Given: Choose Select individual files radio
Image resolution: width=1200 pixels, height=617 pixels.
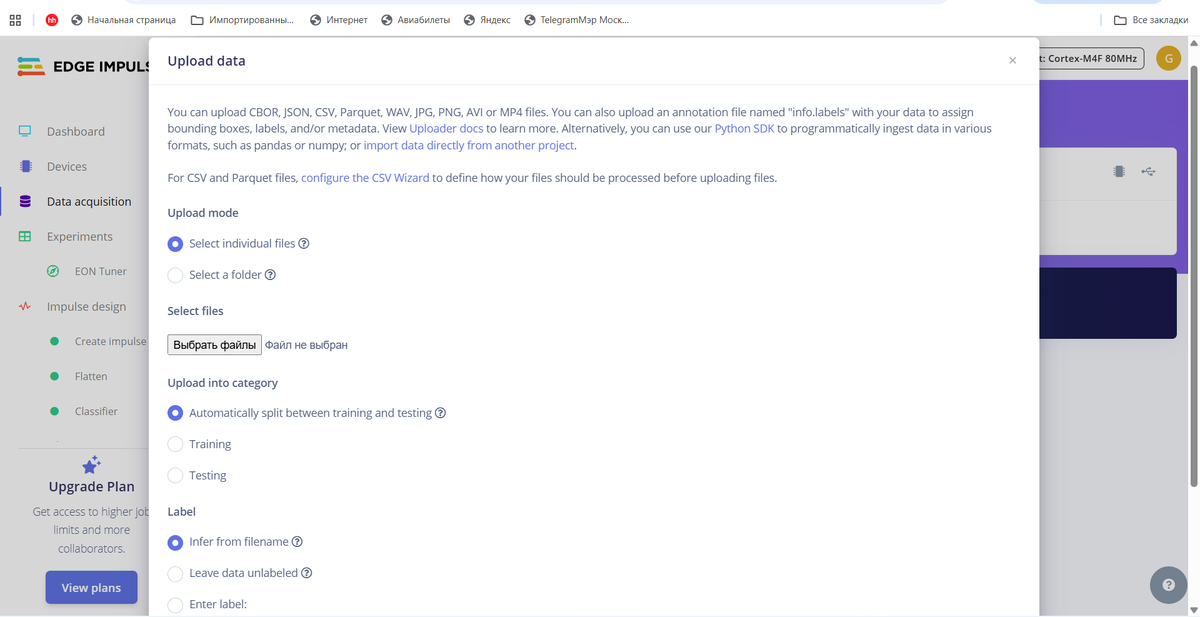Looking at the screenshot, I should click(x=175, y=243).
